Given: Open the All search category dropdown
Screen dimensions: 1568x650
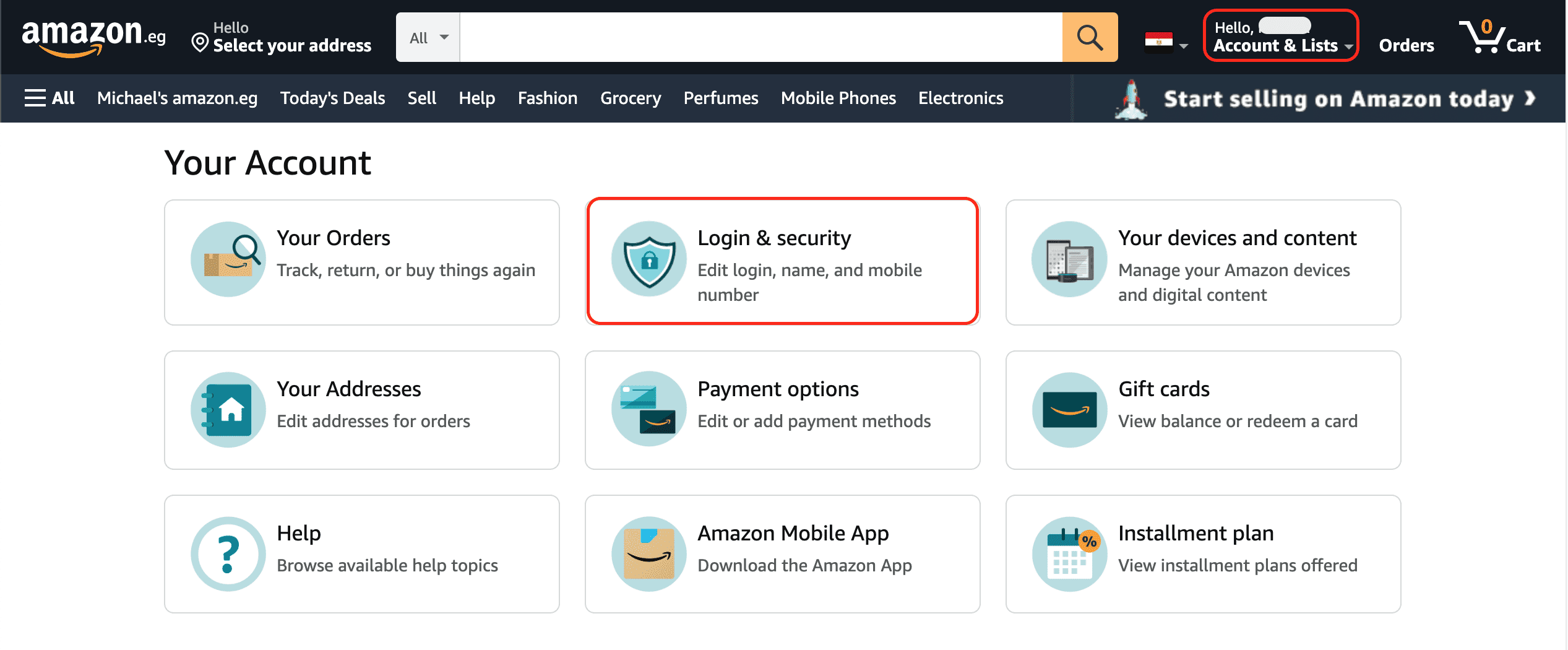Looking at the screenshot, I should point(428,38).
